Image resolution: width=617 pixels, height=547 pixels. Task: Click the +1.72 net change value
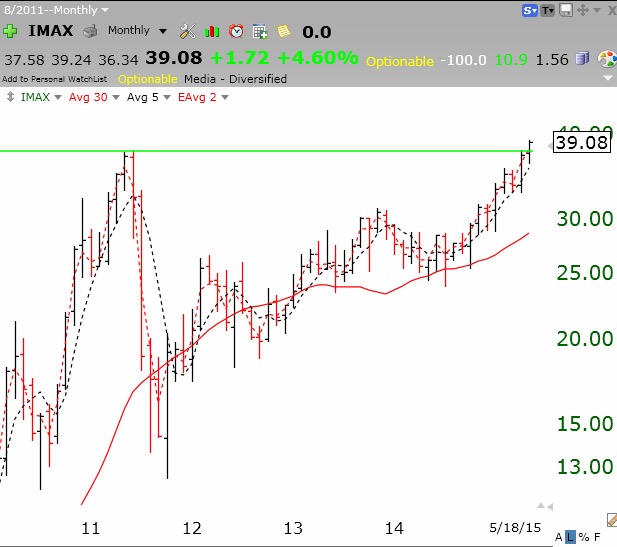[x=240, y=58]
